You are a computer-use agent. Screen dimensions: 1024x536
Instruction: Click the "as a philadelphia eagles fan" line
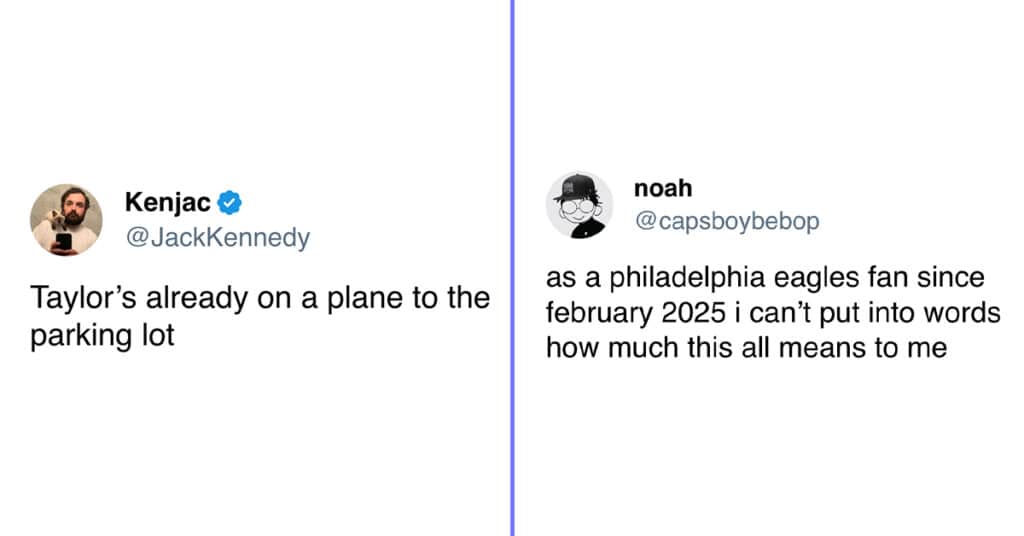click(x=765, y=277)
